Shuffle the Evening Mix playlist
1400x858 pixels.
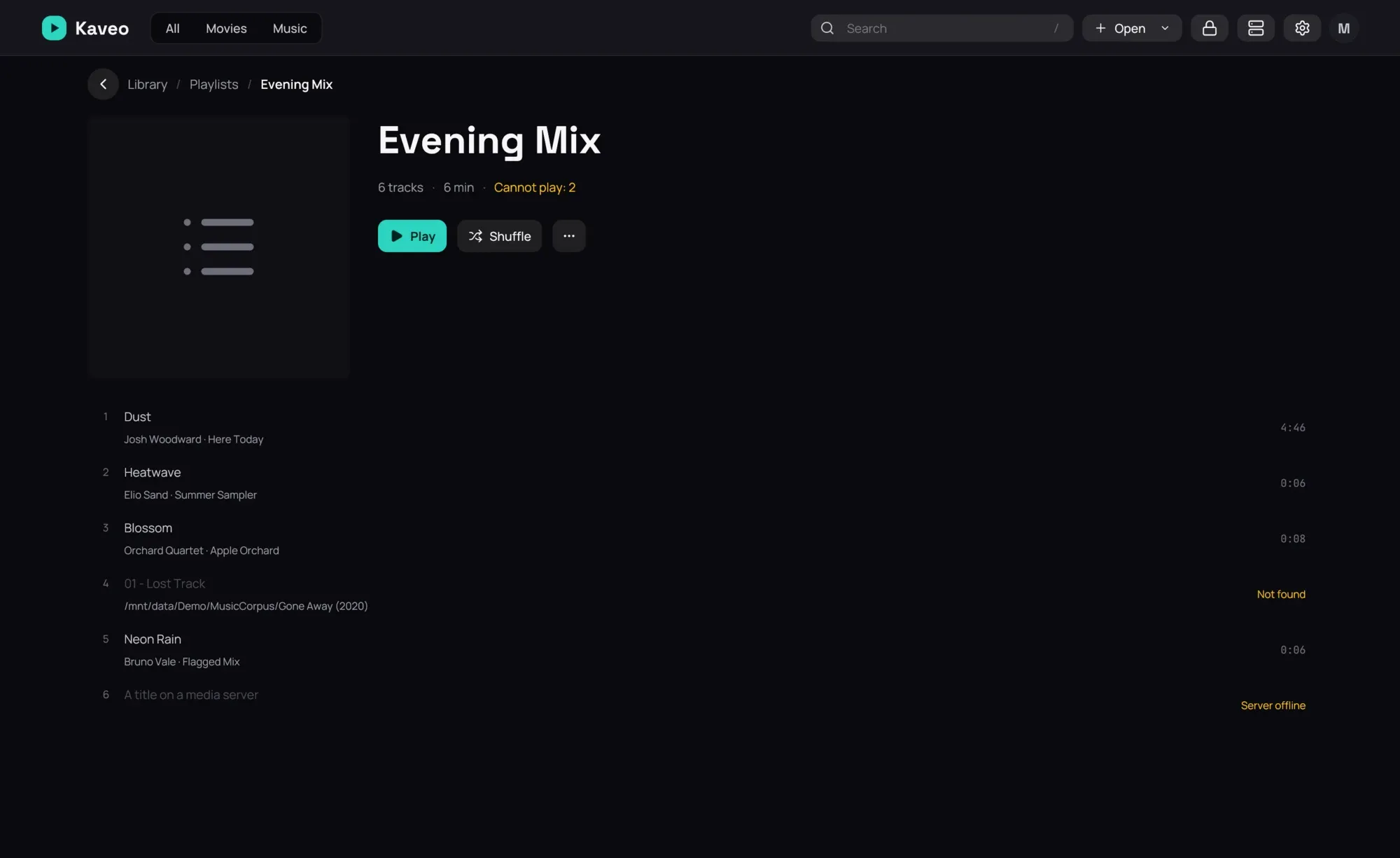[x=499, y=236]
